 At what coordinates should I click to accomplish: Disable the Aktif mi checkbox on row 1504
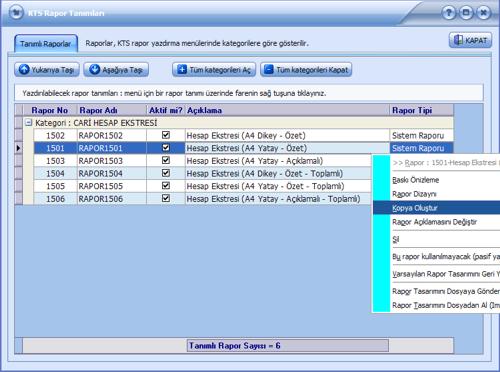pyautogui.click(x=166, y=173)
